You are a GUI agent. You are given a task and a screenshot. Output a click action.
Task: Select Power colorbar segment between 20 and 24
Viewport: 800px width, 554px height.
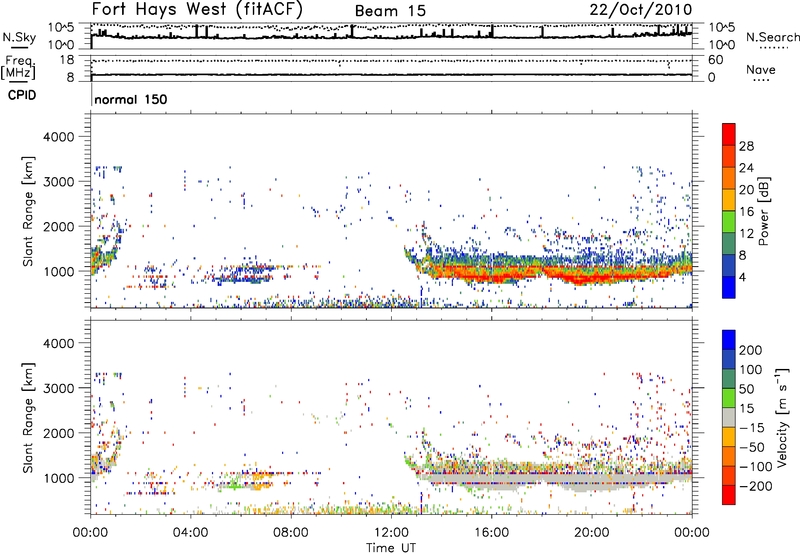[x=729, y=178]
